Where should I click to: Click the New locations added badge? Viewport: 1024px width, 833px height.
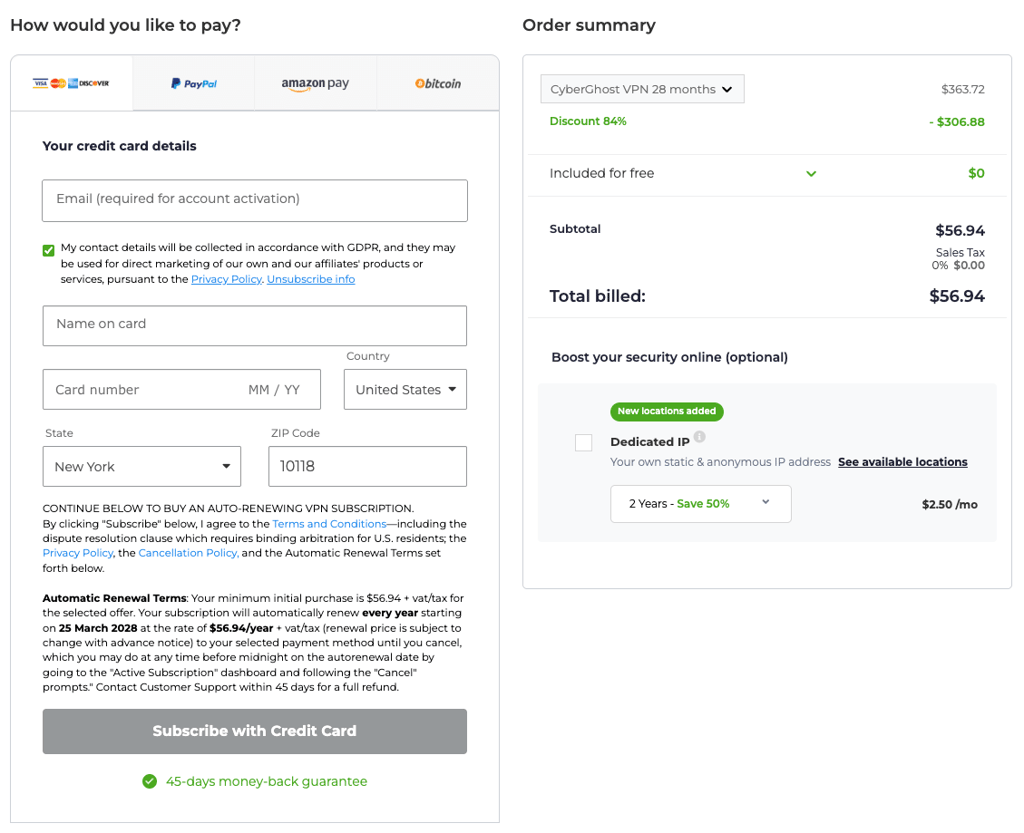point(667,411)
